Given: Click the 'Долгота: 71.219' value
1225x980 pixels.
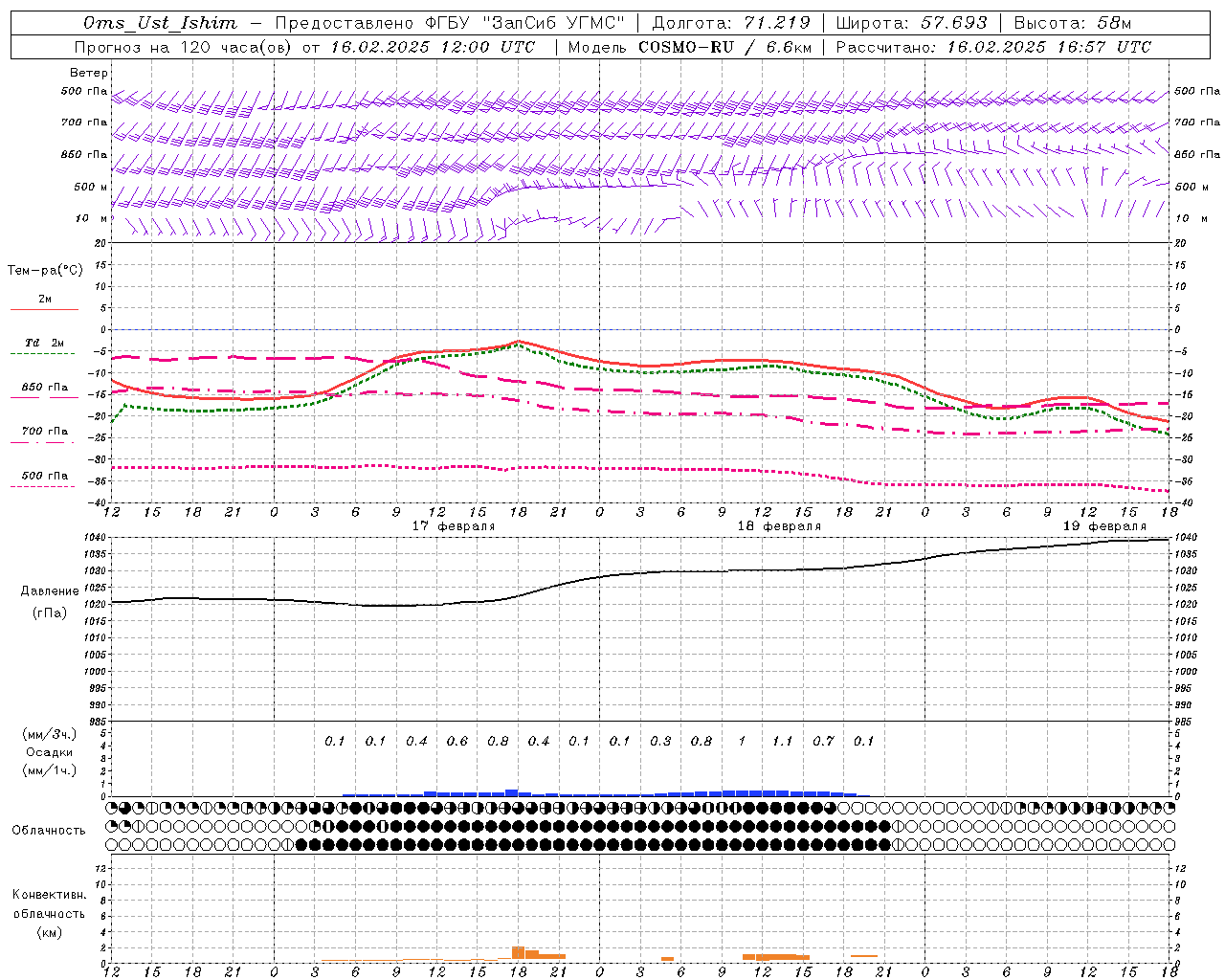Looking at the screenshot, I should point(731,23).
